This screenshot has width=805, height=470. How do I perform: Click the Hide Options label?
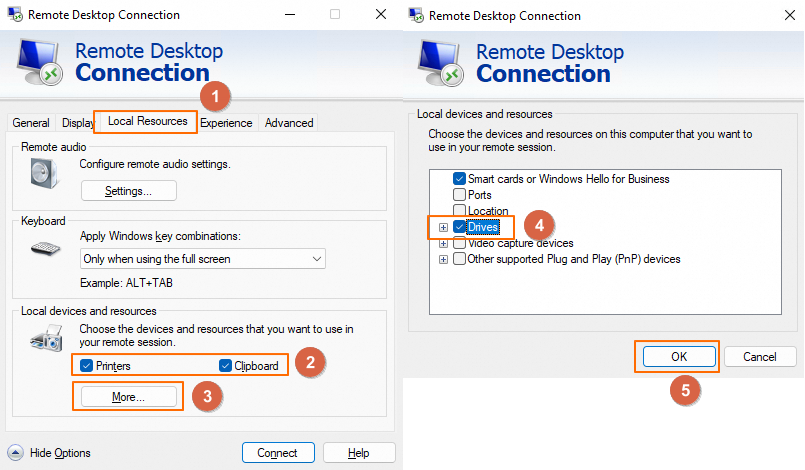coord(60,453)
